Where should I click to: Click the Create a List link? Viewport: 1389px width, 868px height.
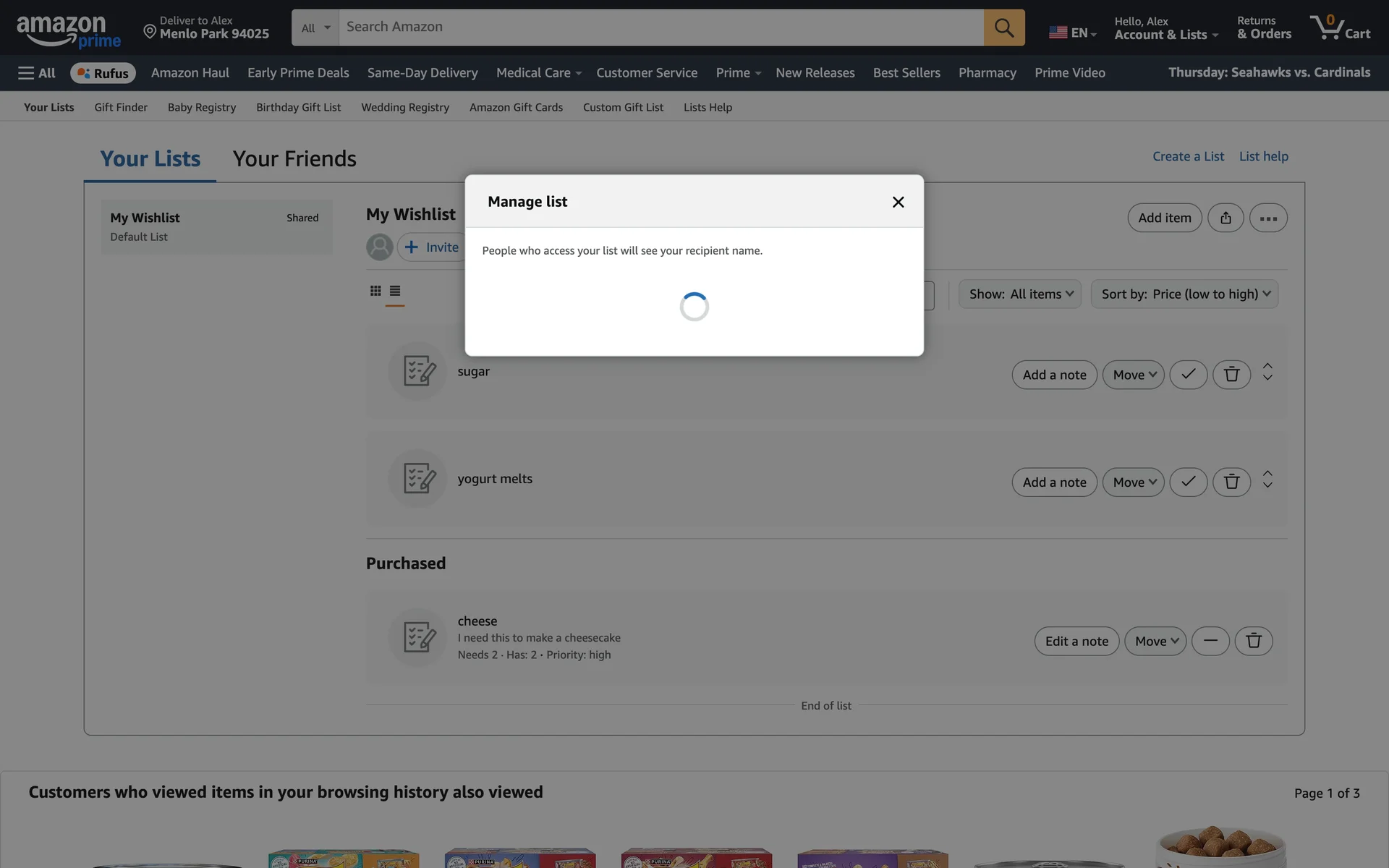pyautogui.click(x=1188, y=156)
